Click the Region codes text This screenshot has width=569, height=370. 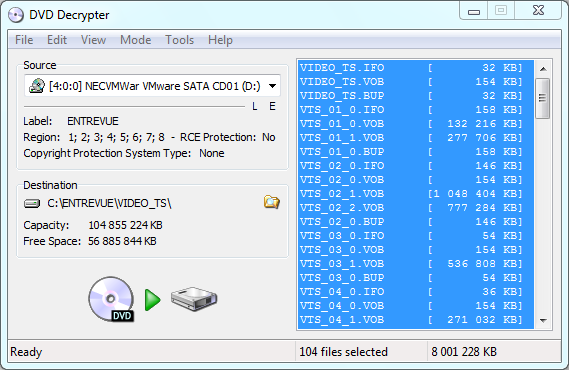pos(116,137)
